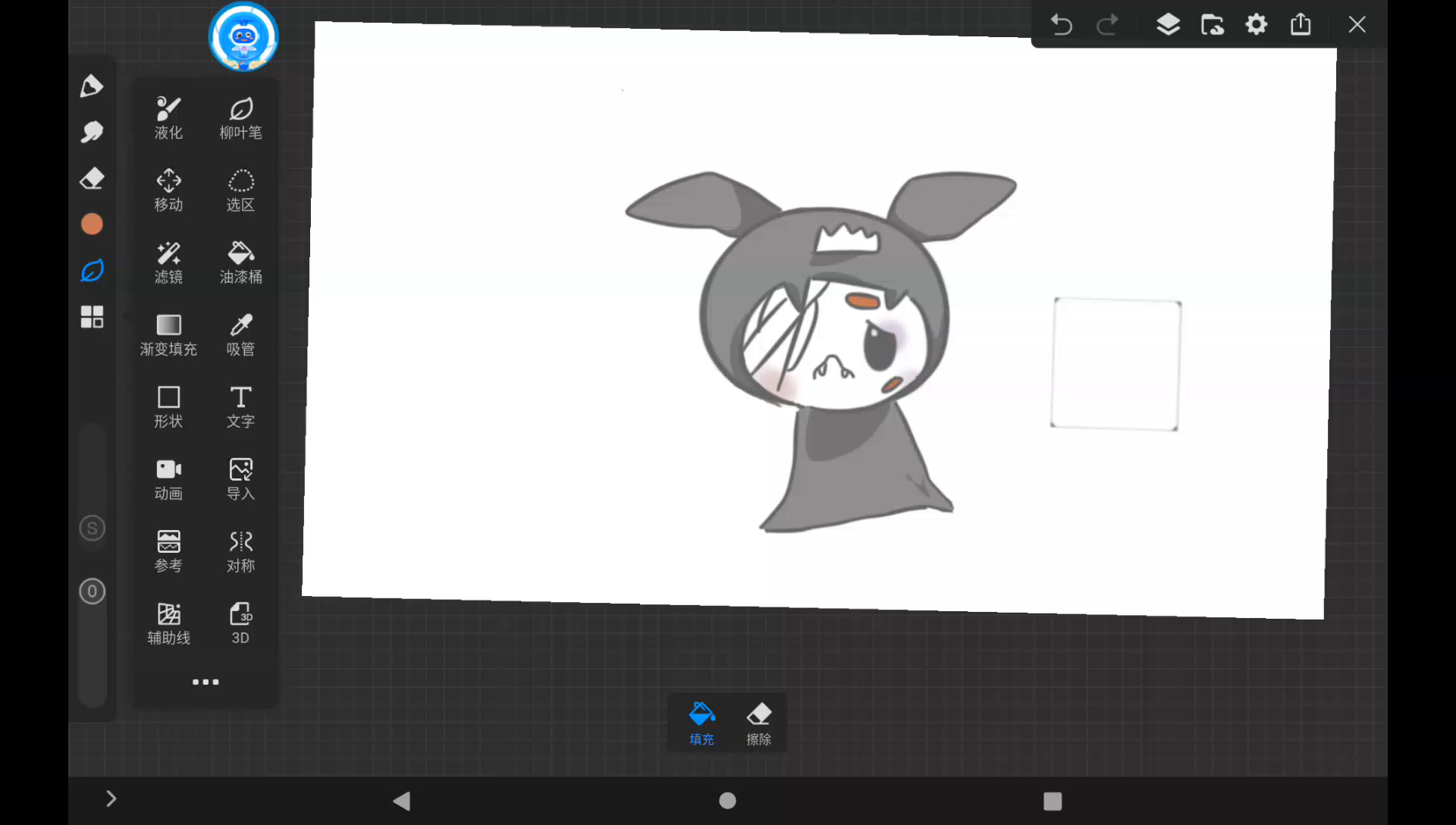Image resolution: width=1456 pixels, height=825 pixels.
Task: Open the 导入 import option
Action: 240,478
